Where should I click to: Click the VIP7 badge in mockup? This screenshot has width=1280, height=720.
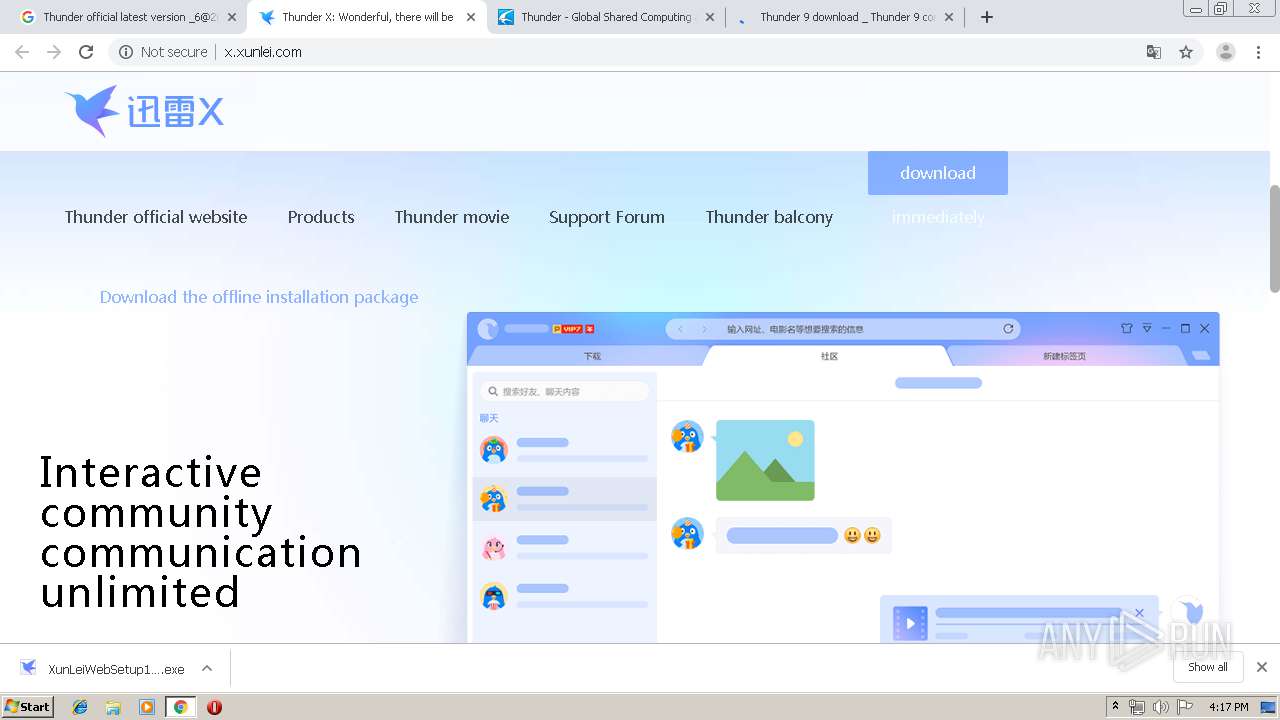click(x=573, y=328)
